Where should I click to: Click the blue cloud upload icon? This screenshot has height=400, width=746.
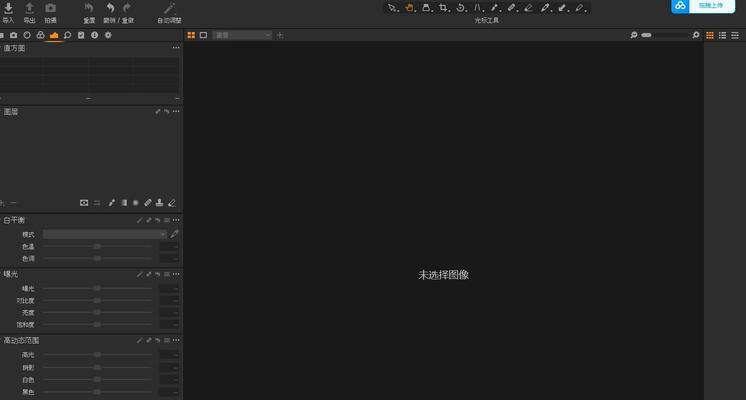[680, 6]
